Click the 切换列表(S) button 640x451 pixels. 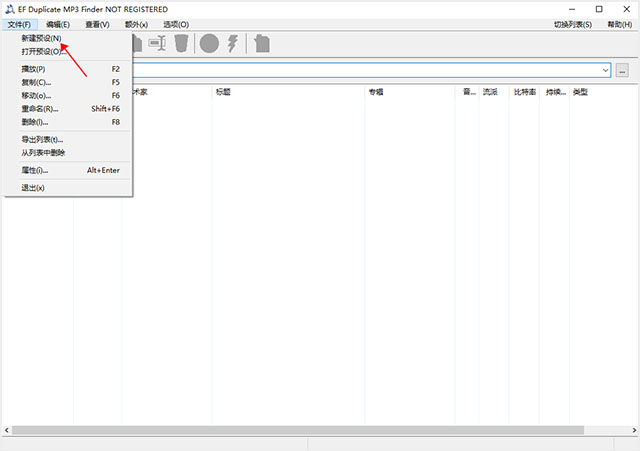pyautogui.click(x=572, y=24)
